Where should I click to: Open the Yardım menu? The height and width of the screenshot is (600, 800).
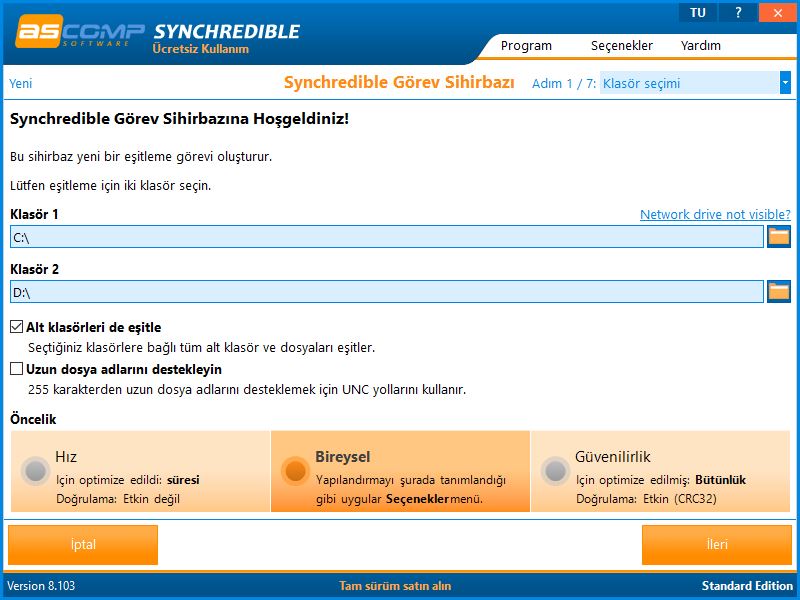[701, 45]
